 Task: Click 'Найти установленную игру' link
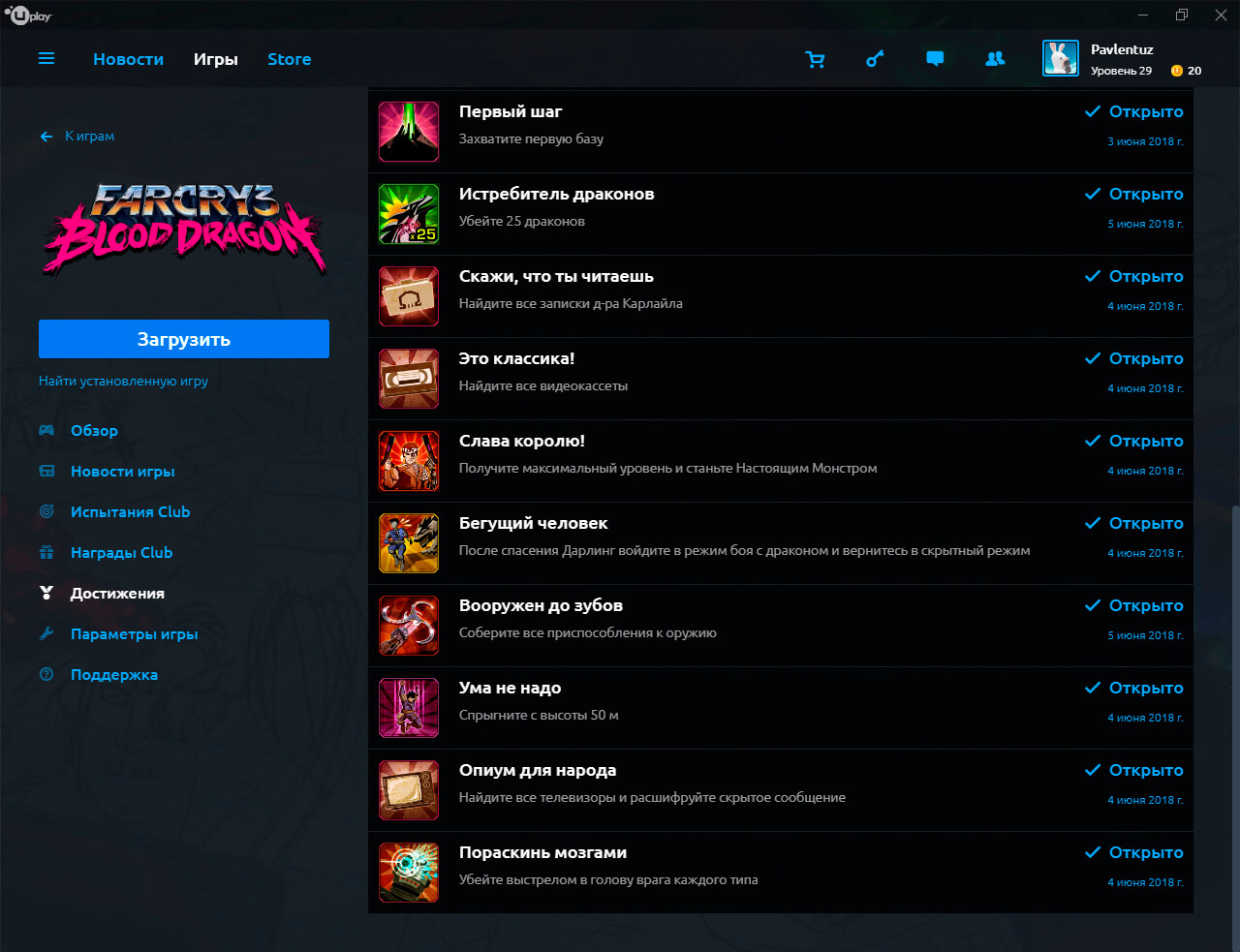tap(123, 382)
